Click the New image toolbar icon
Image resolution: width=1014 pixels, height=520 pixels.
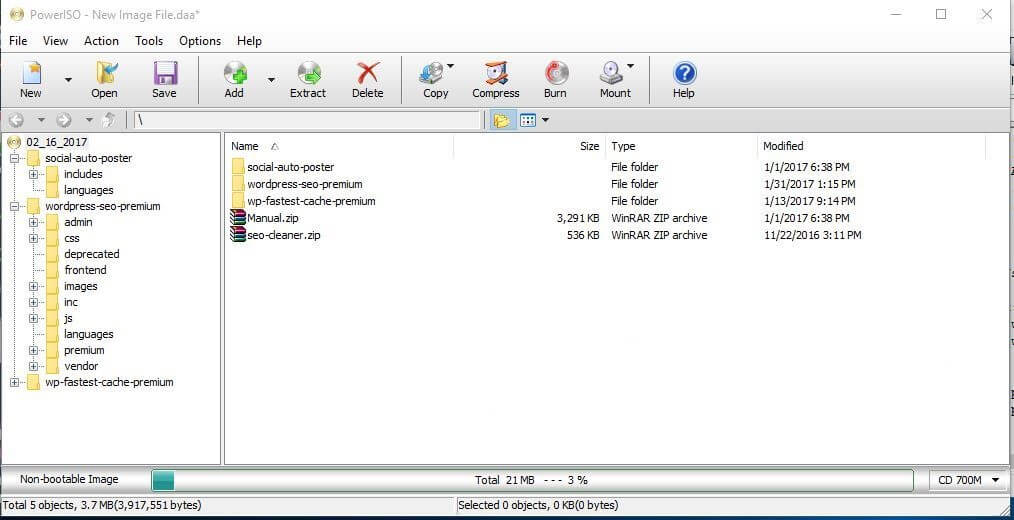tap(30, 73)
